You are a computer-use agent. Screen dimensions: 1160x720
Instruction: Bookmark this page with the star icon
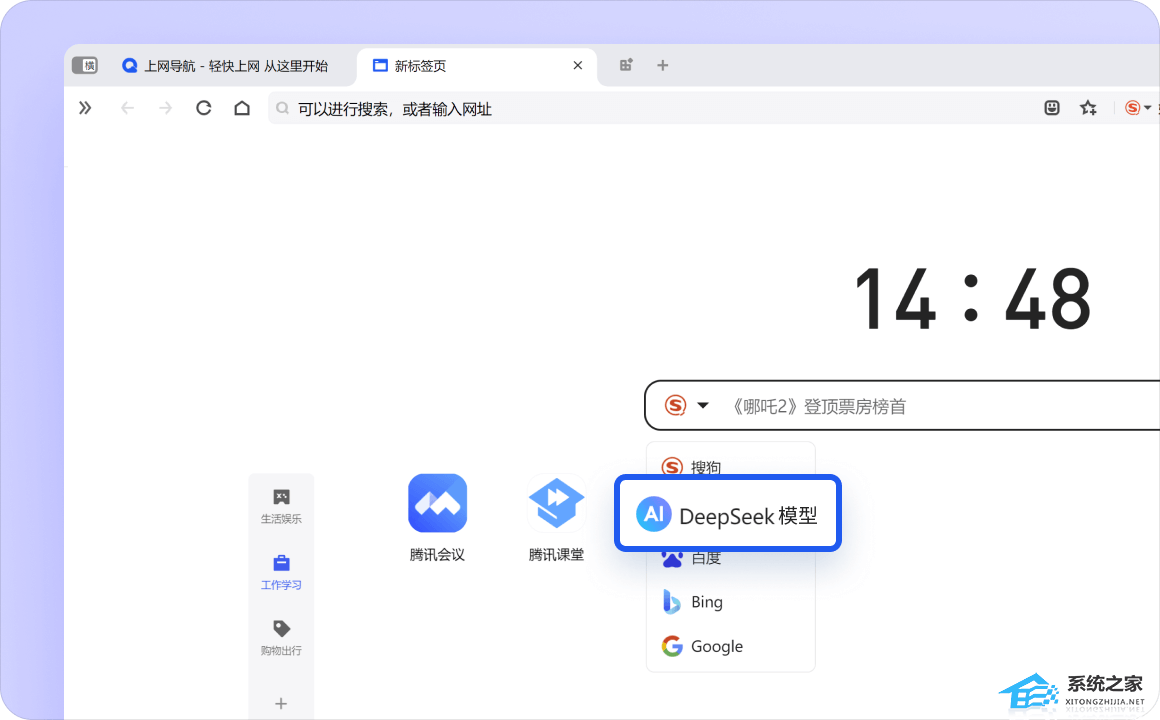[x=1088, y=108]
